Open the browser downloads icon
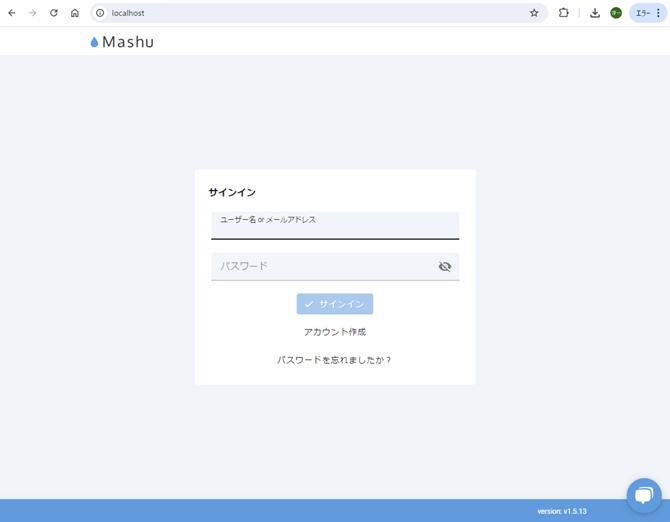The image size is (670, 522). click(x=595, y=13)
